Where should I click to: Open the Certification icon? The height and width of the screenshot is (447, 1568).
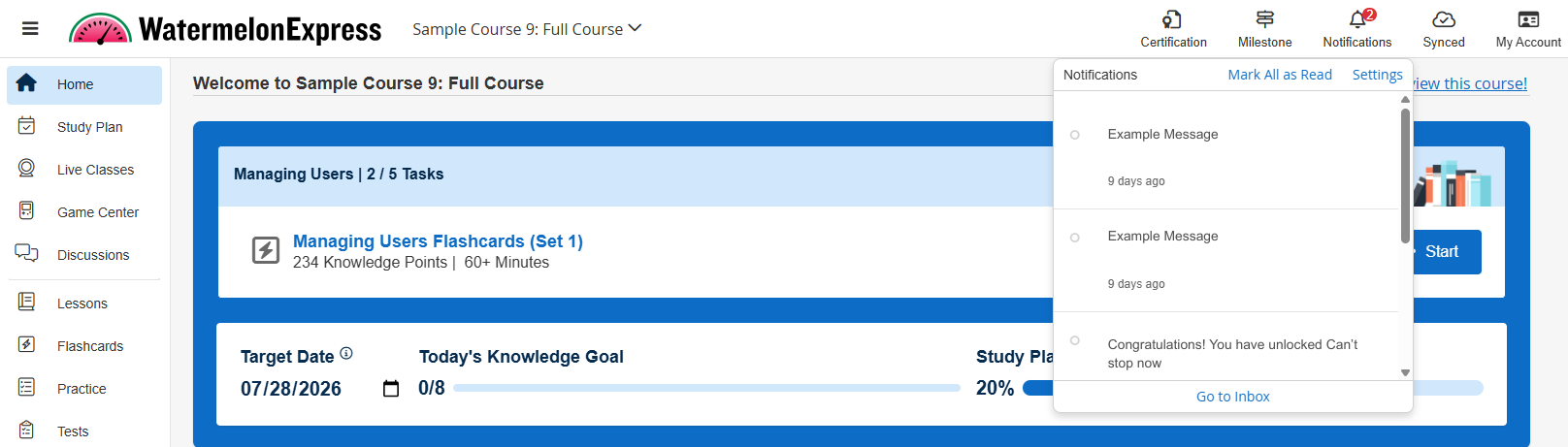pos(1172,19)
